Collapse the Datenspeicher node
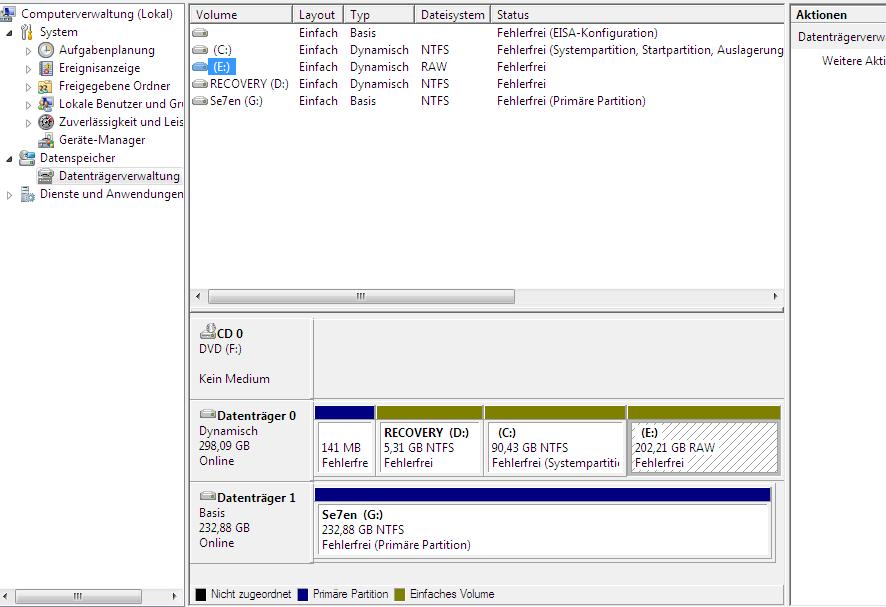 coord(9,159)
